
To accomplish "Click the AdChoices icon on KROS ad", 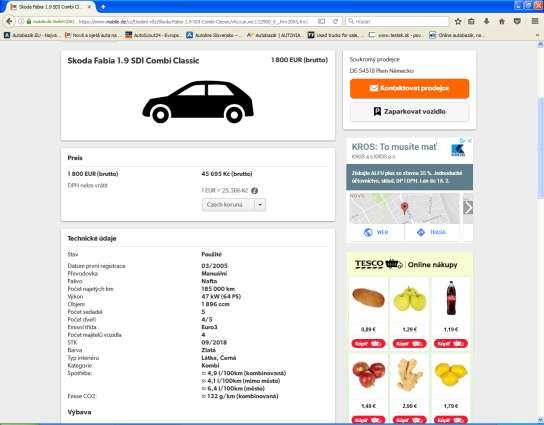I will [x=462, y=141].
